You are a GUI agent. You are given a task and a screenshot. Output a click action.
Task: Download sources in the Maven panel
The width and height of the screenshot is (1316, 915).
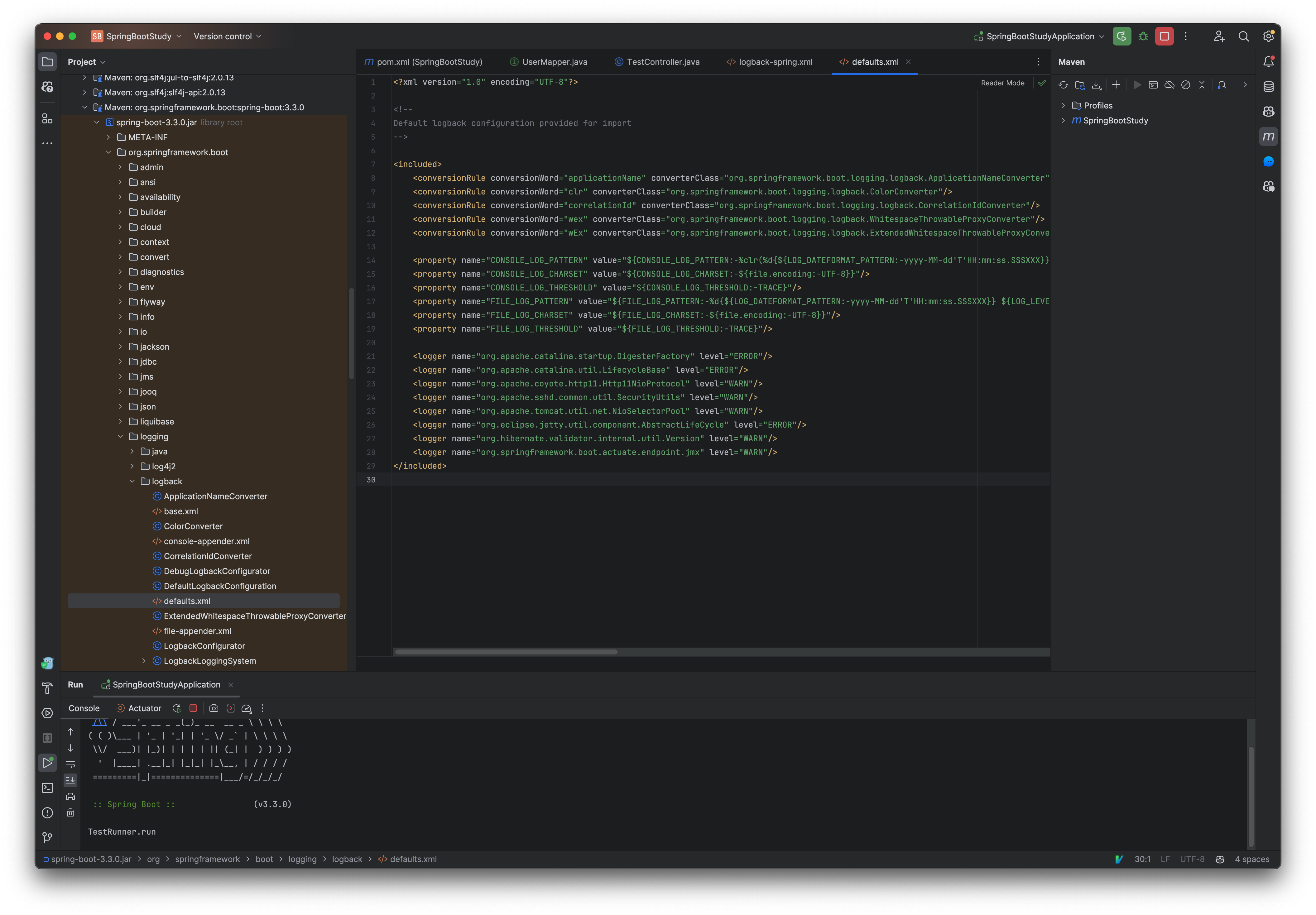click(1097, 84)
